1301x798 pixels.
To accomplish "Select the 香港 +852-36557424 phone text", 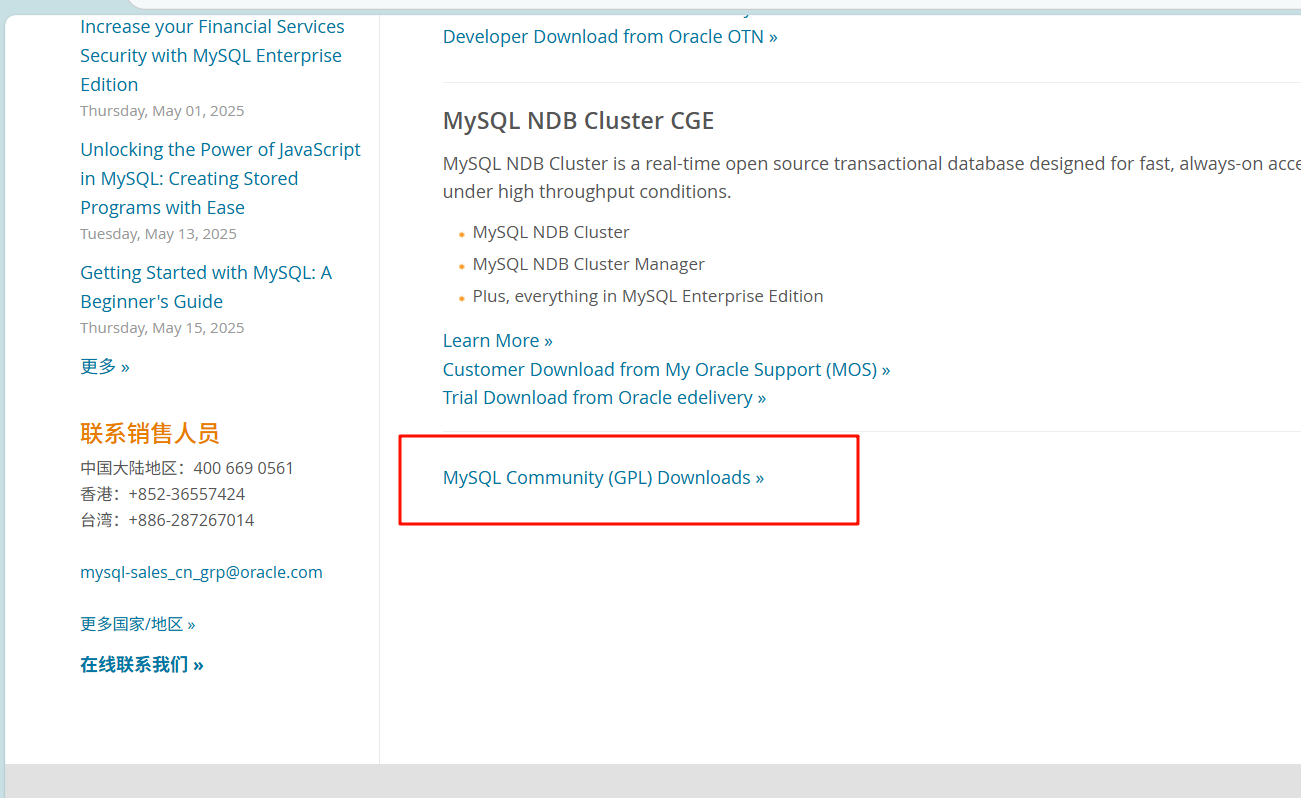I will point(162,494).
